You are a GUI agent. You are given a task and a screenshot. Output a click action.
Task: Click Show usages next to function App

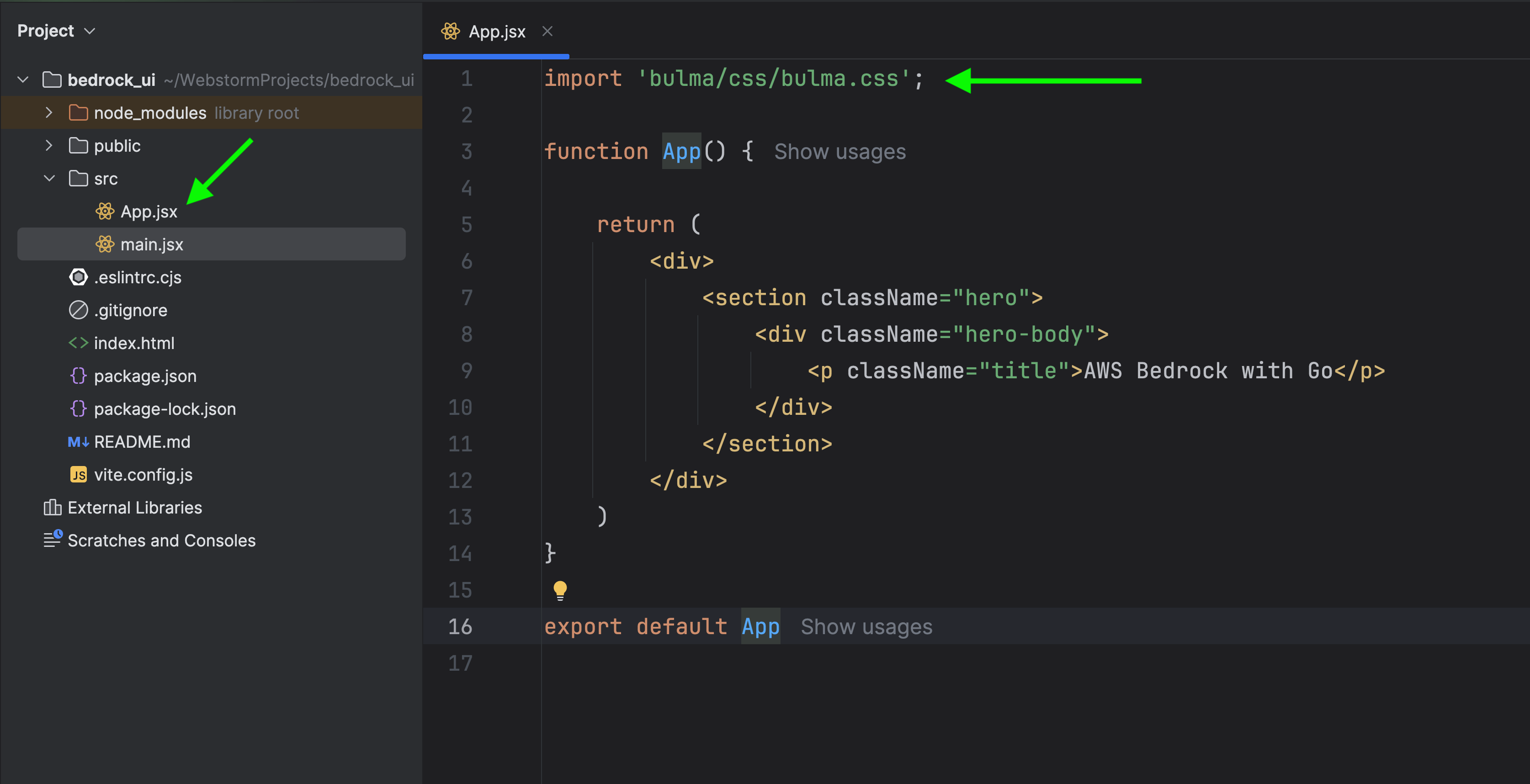point(840,152)
